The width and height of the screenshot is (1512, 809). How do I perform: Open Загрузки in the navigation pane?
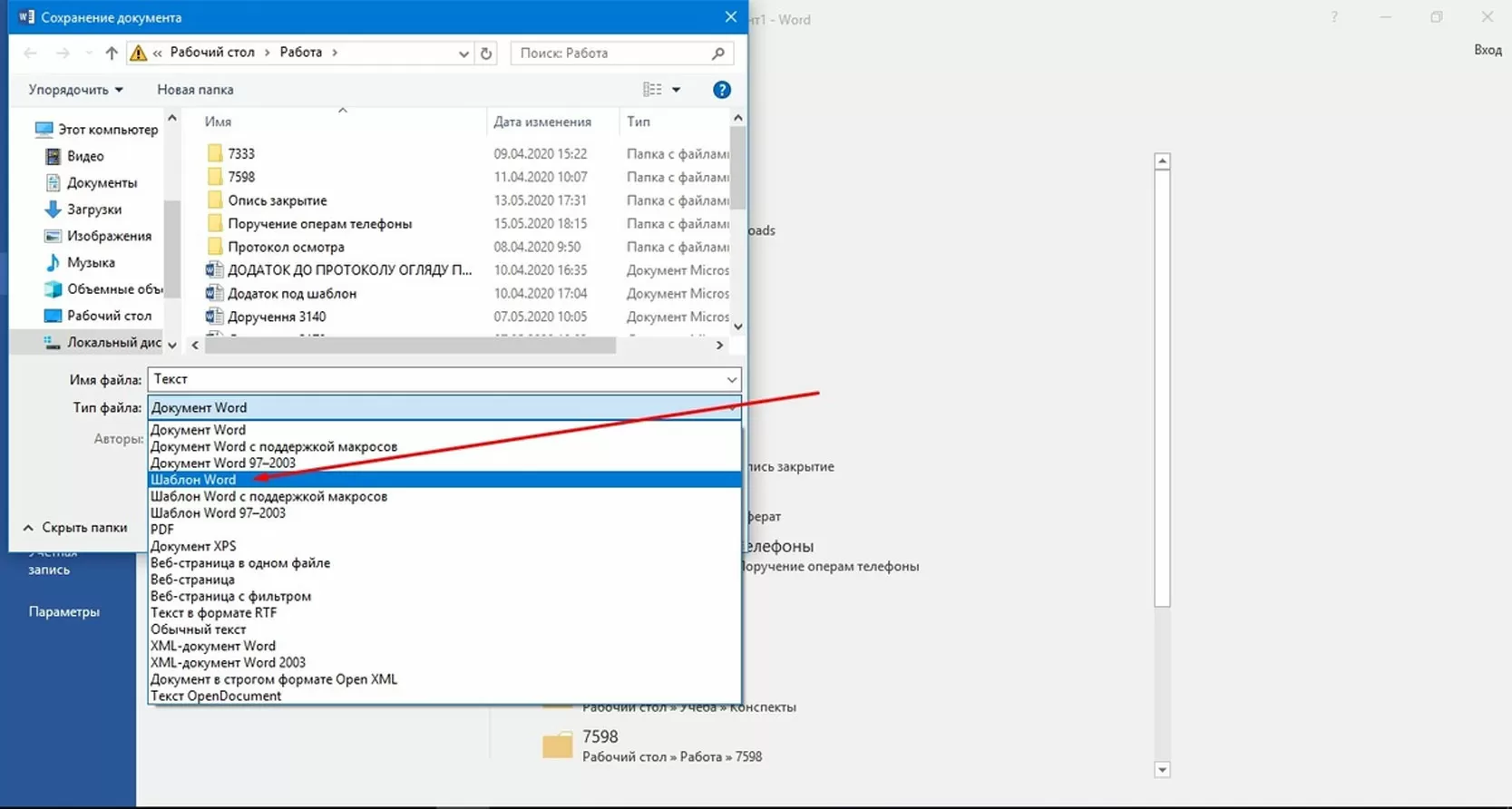(83, 210)
